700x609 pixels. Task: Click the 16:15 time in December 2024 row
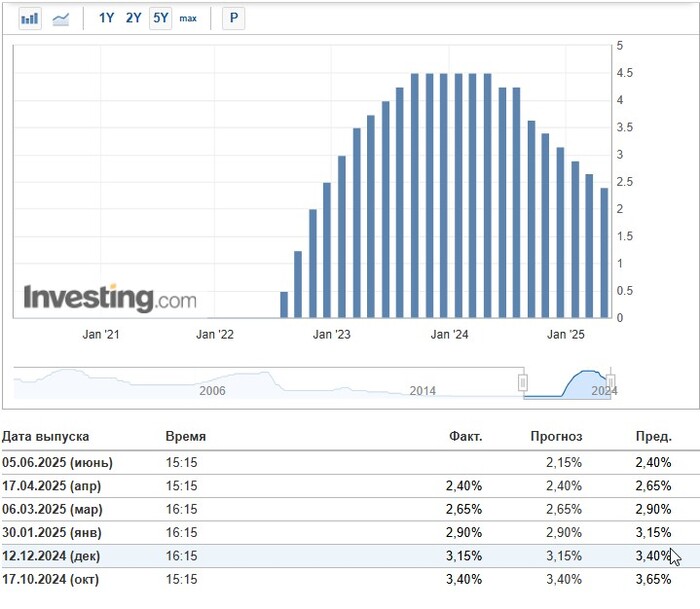pos(182,556)
